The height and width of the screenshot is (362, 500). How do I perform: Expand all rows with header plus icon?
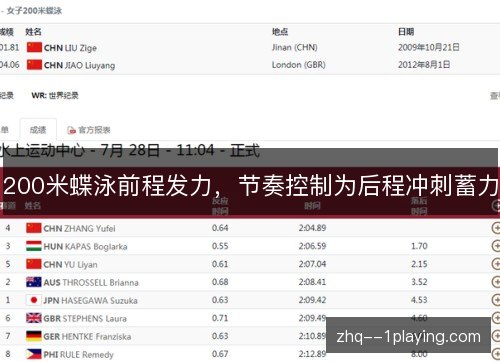pyautogui.click(x=496, y=206)
